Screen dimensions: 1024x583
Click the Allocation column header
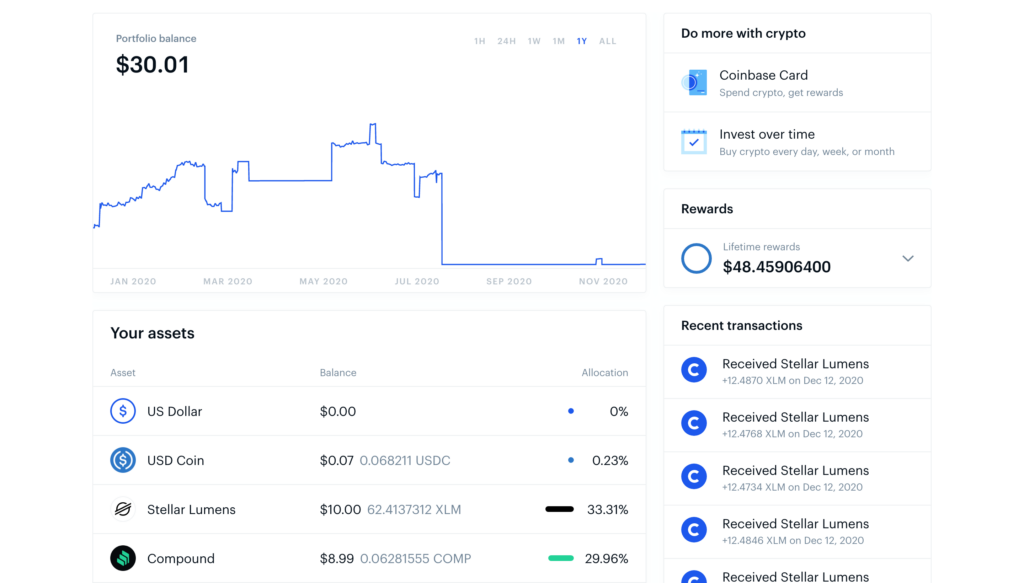605,373
